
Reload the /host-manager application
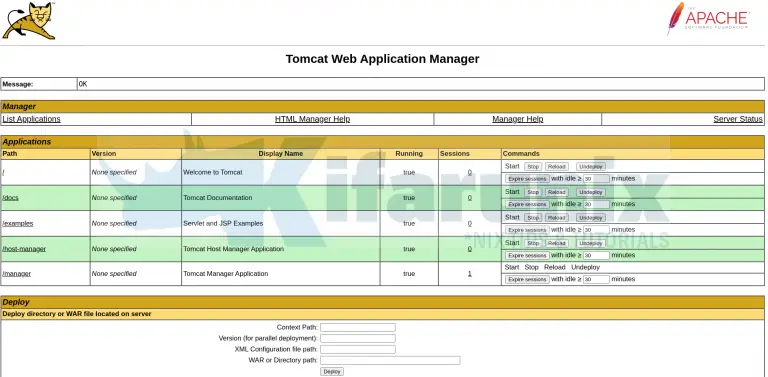click(556, 243)
